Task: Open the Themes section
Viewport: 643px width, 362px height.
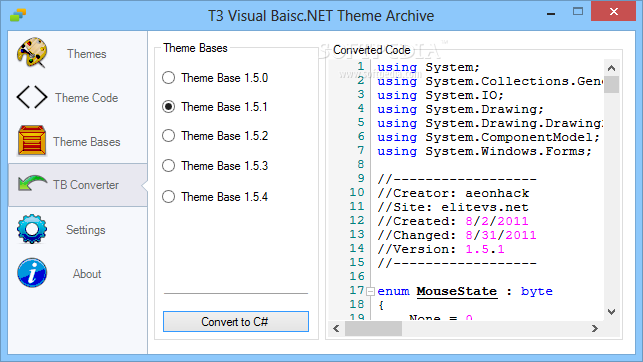Action: coord(78,54)
